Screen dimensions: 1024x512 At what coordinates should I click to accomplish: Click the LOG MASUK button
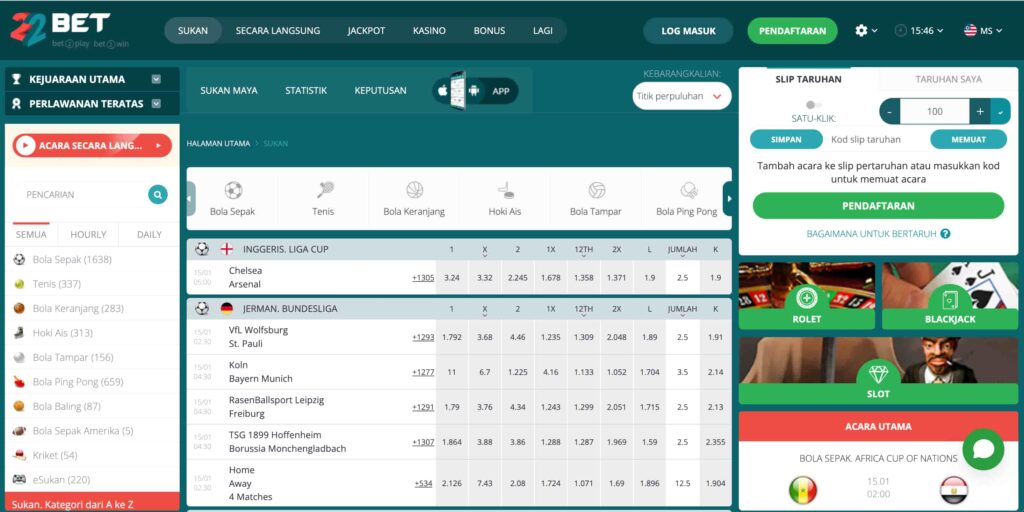click(688, 31)
